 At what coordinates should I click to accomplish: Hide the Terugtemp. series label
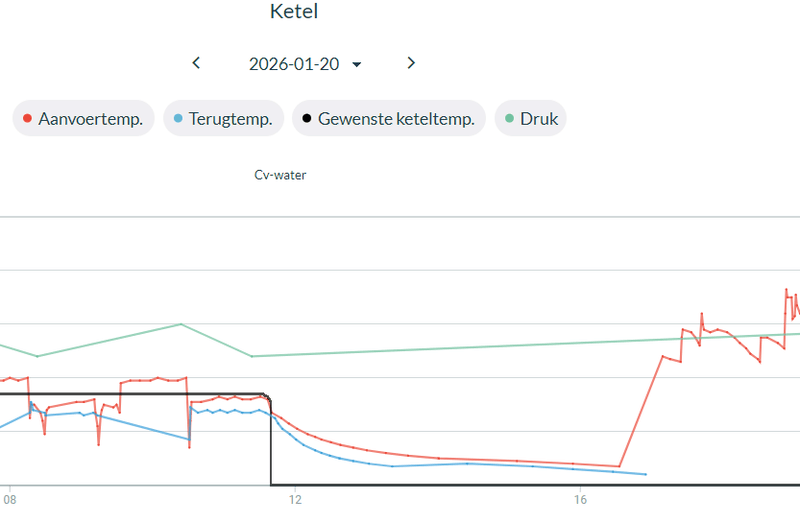230,119
